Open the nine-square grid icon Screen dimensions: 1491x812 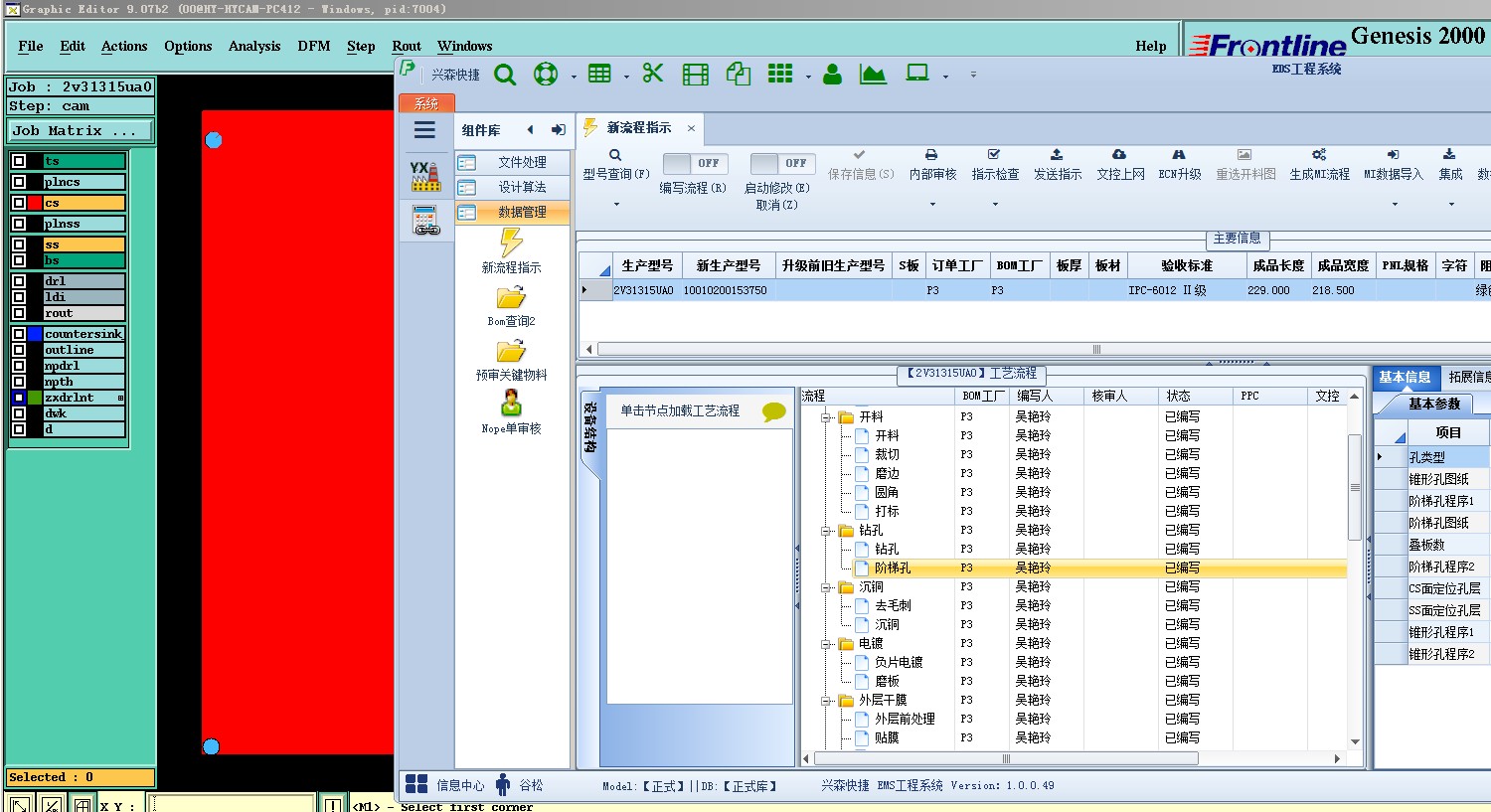click(x=780, y=74)
